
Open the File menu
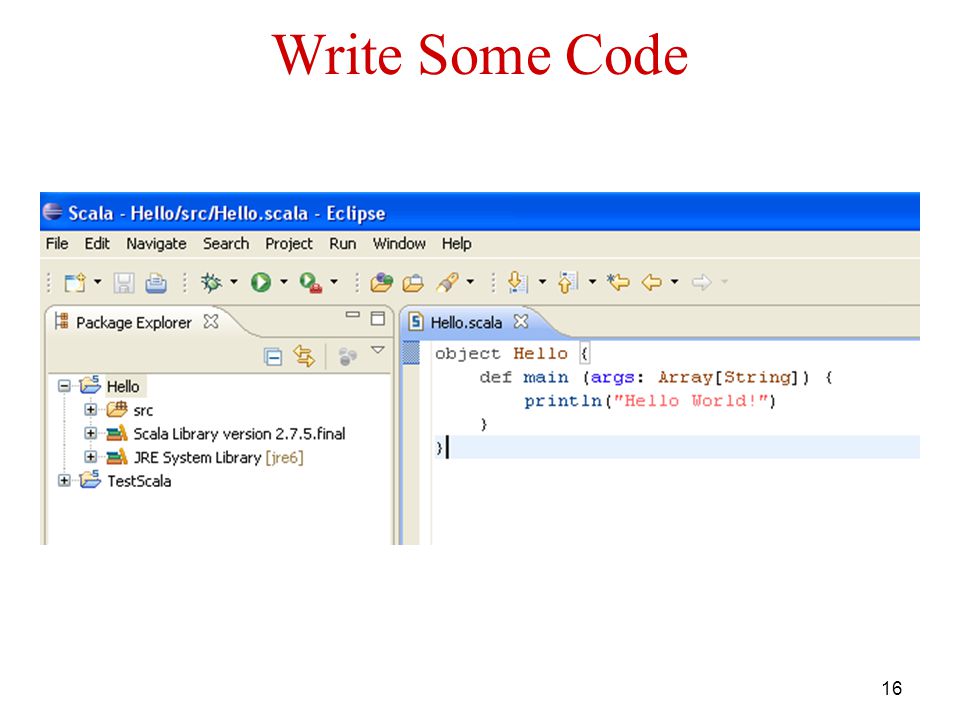(57, 244)
